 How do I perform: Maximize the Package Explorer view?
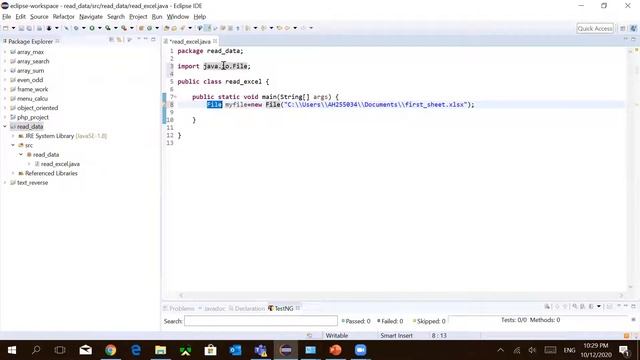click(153, 39)
